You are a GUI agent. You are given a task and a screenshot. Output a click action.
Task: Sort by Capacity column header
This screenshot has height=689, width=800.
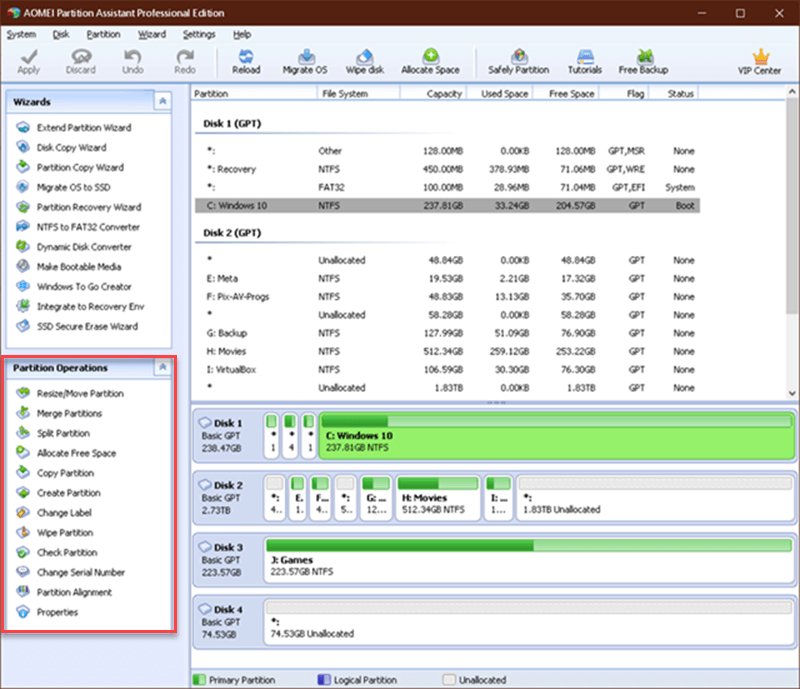point(433,93)
